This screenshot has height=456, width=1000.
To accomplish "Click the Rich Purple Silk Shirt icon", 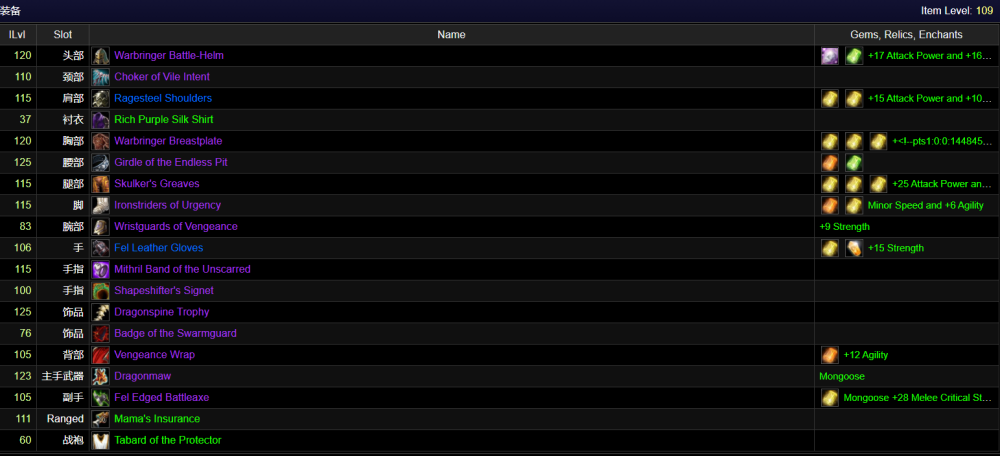I will point(100,120).
